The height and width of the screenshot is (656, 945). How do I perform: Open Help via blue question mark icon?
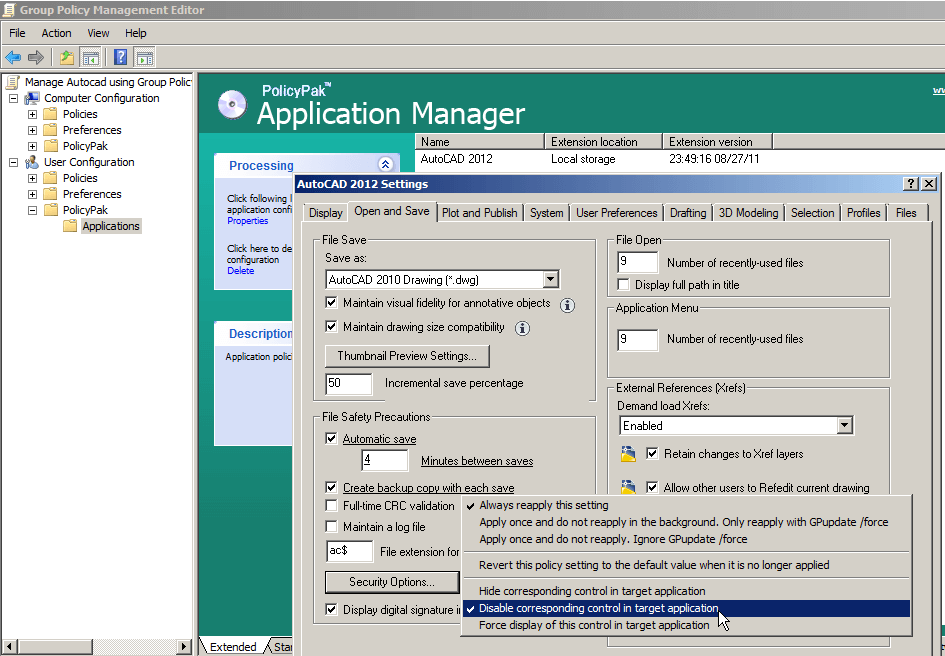121,58
